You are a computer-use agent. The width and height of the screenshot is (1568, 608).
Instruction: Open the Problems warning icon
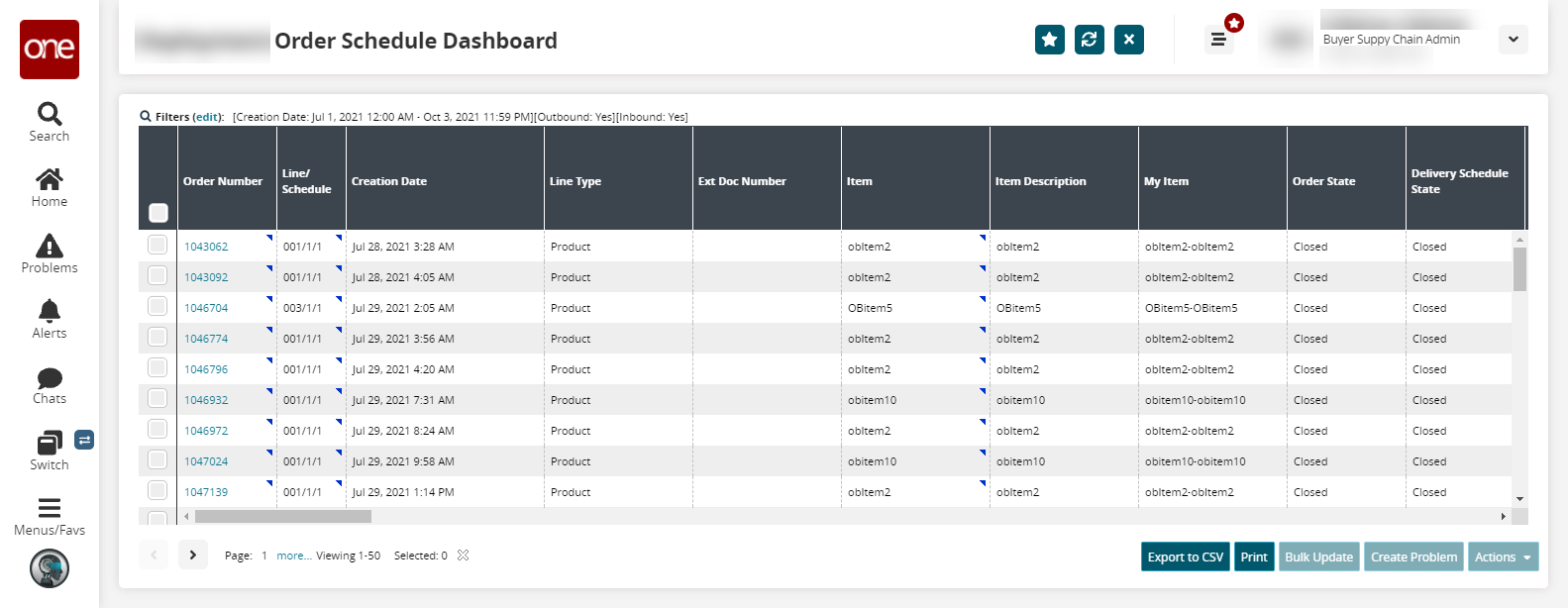tap(50, 253)
